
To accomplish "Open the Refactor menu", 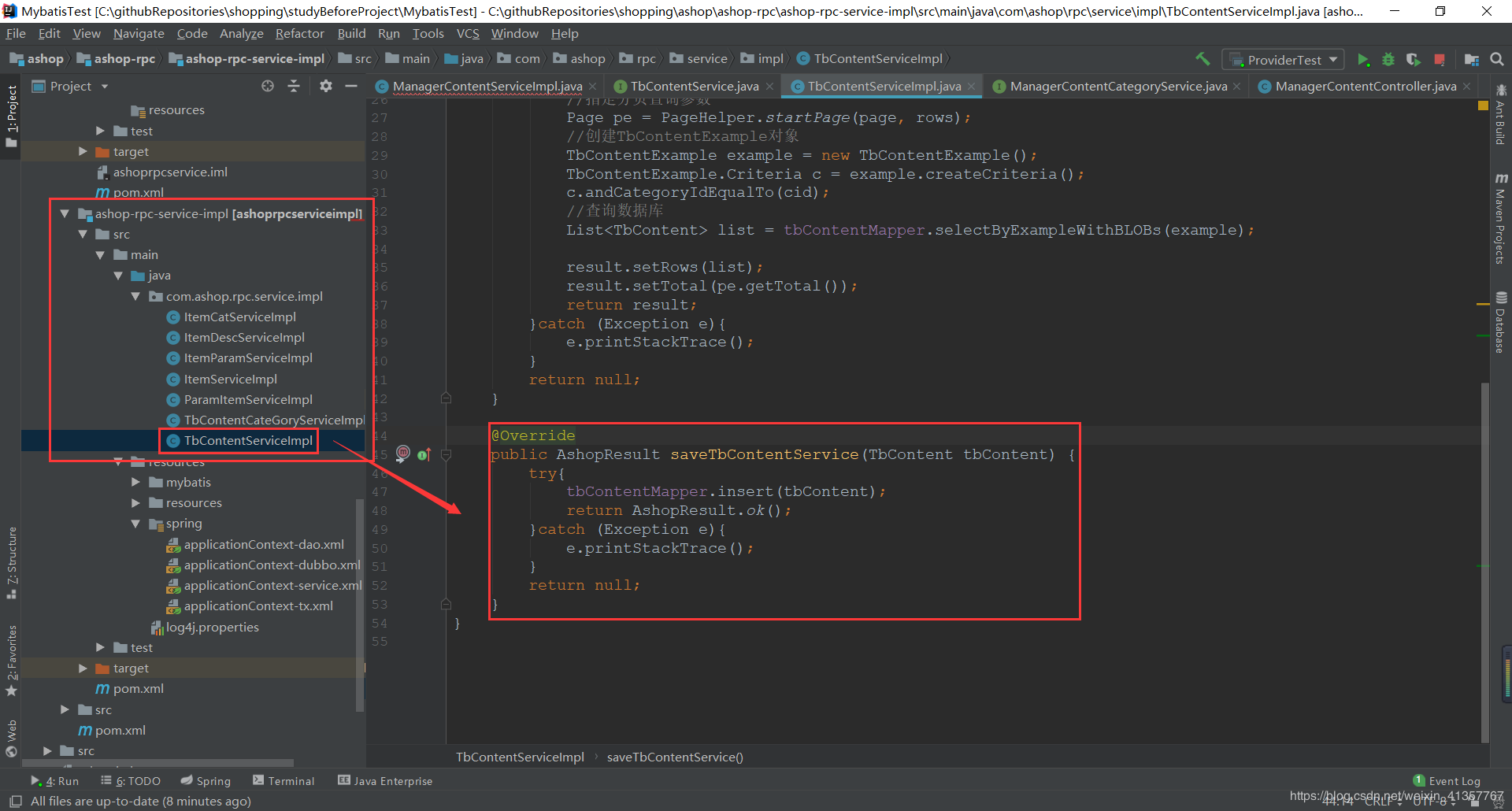I will 299,34.
